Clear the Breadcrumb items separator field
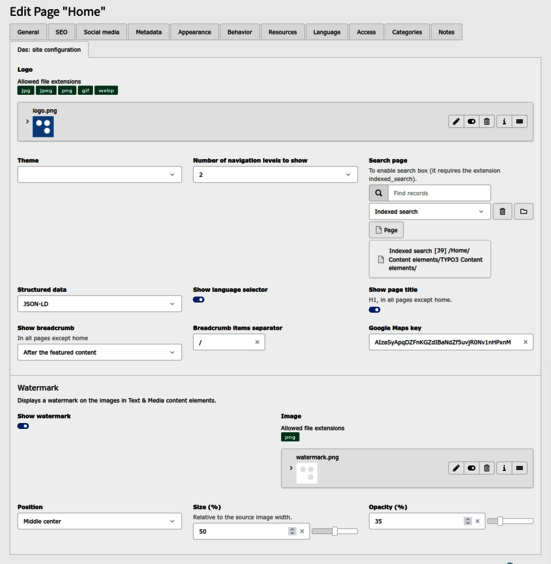Screen dimensions: 551x564 [x=257, y=342]
